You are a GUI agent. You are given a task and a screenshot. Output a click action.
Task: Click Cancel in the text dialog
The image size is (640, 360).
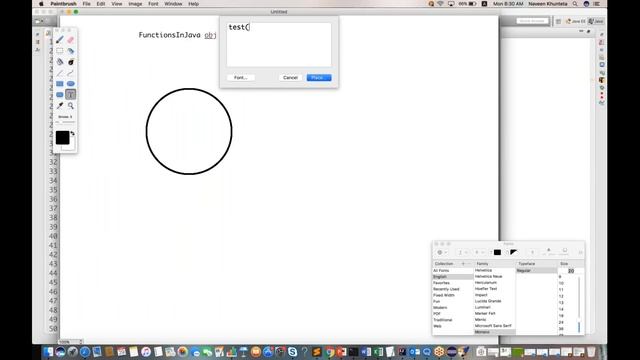click(290, 78)
